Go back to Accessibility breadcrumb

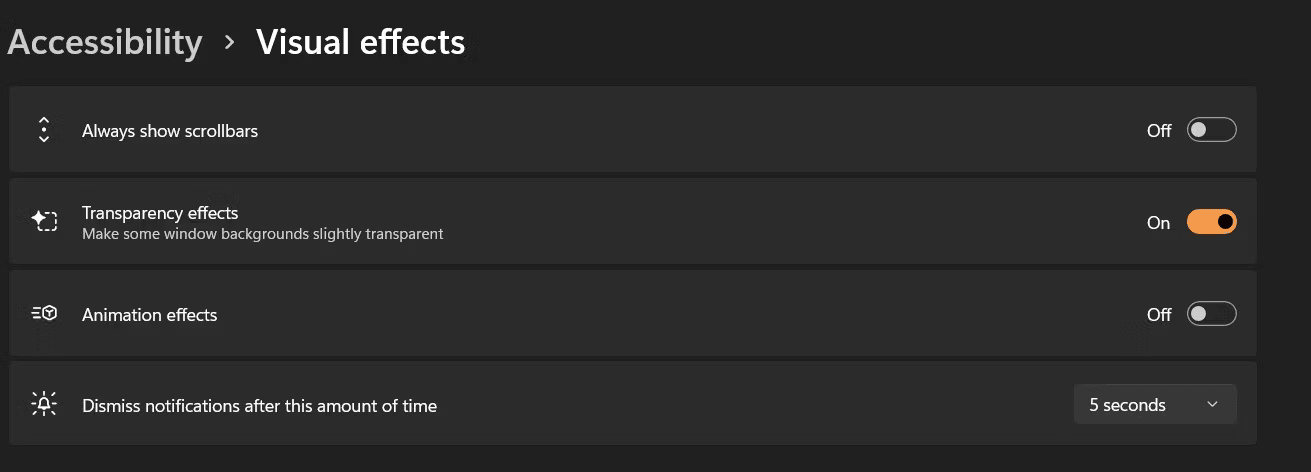105,42
